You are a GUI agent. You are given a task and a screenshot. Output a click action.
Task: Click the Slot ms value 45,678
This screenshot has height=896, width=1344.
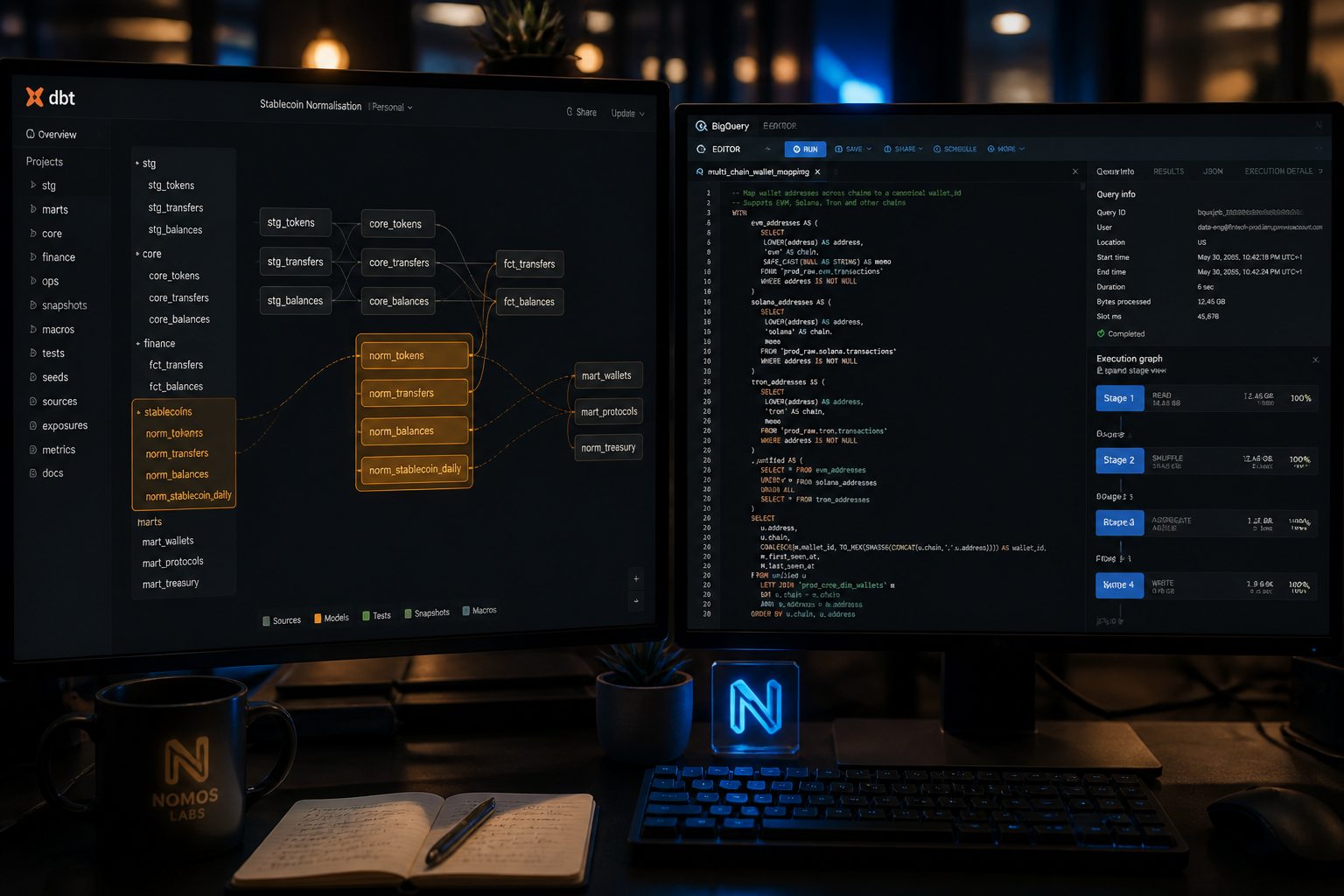point(1207,317)
